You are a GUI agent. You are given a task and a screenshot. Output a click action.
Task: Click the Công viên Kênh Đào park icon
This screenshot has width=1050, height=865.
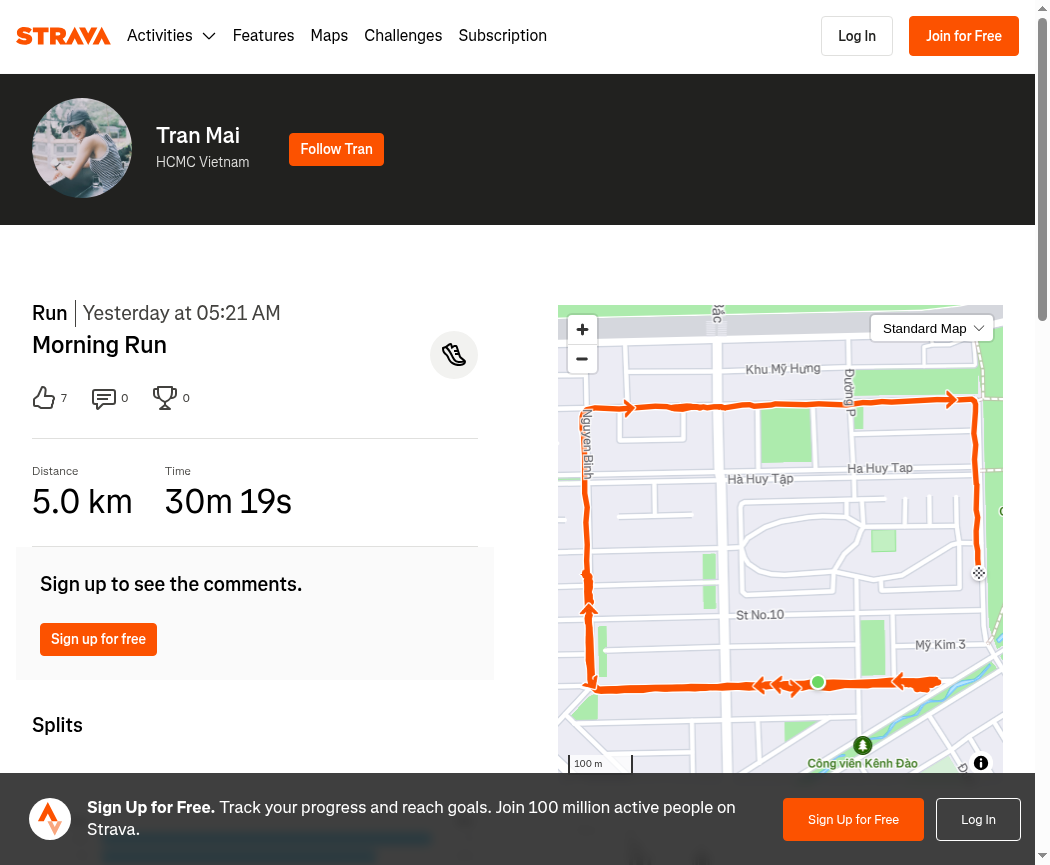[x=862, y=744]
